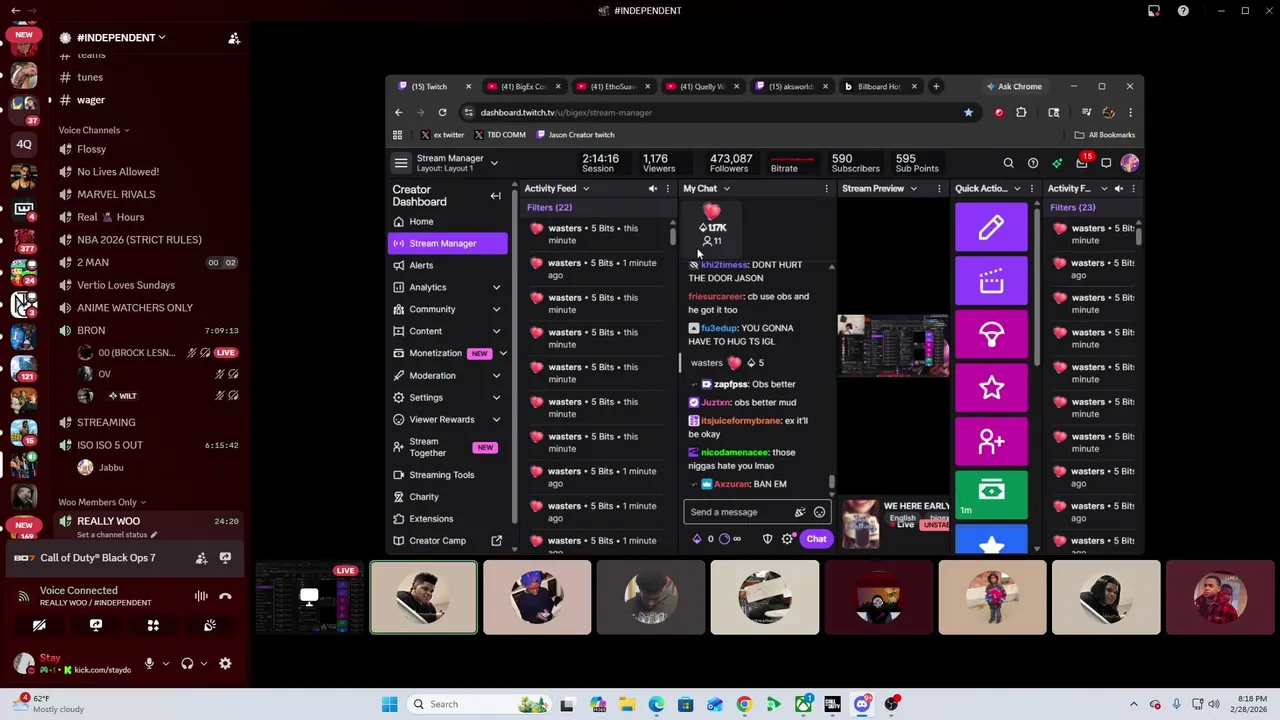Image resolution: width=1280 pixels, height=720 pixels.
Task: Mute the second Activity Feed panel sound
Action: click(x=1119, y=188)
